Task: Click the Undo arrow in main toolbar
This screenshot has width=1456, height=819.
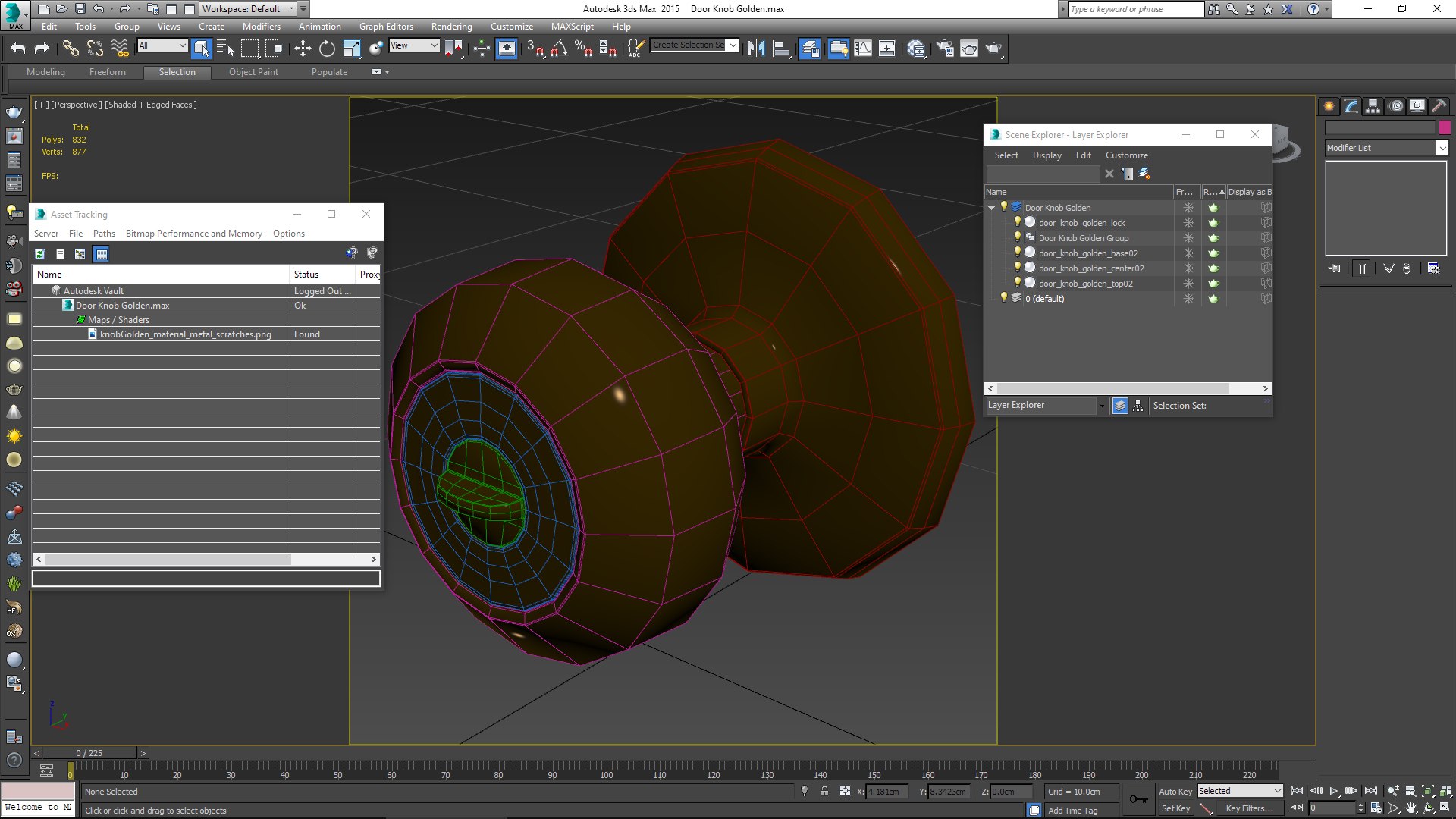Action: pos(18,49)
